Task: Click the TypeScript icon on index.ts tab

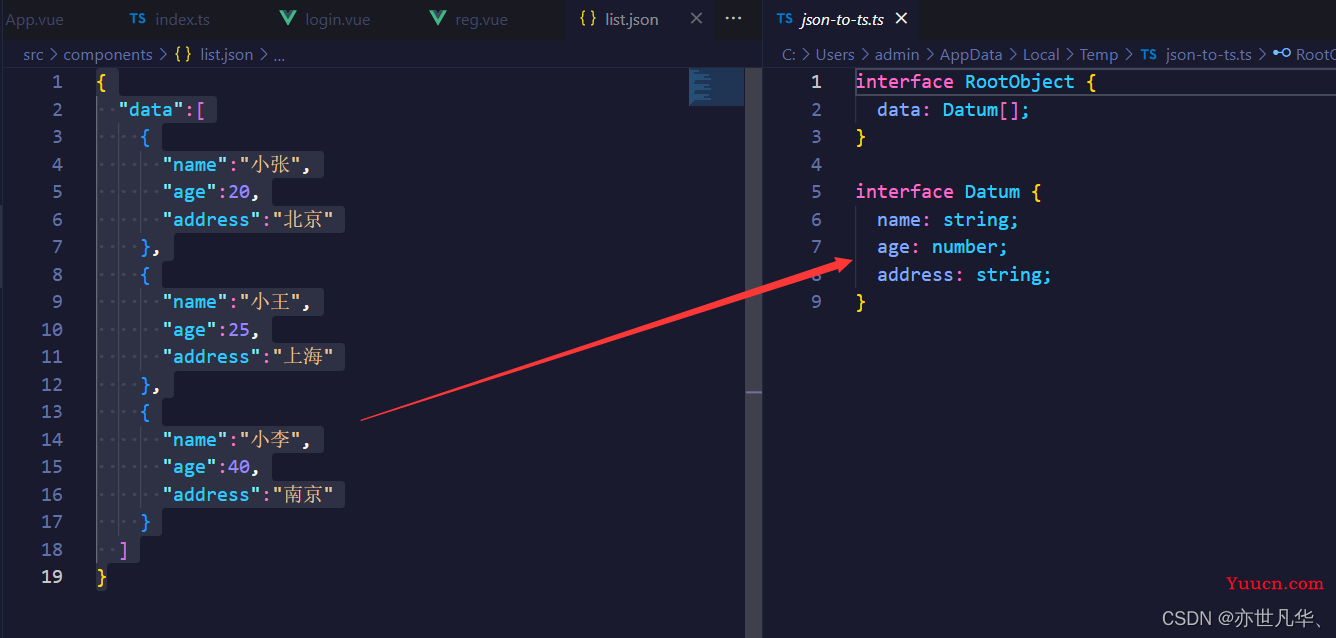Action: [138, 19]
